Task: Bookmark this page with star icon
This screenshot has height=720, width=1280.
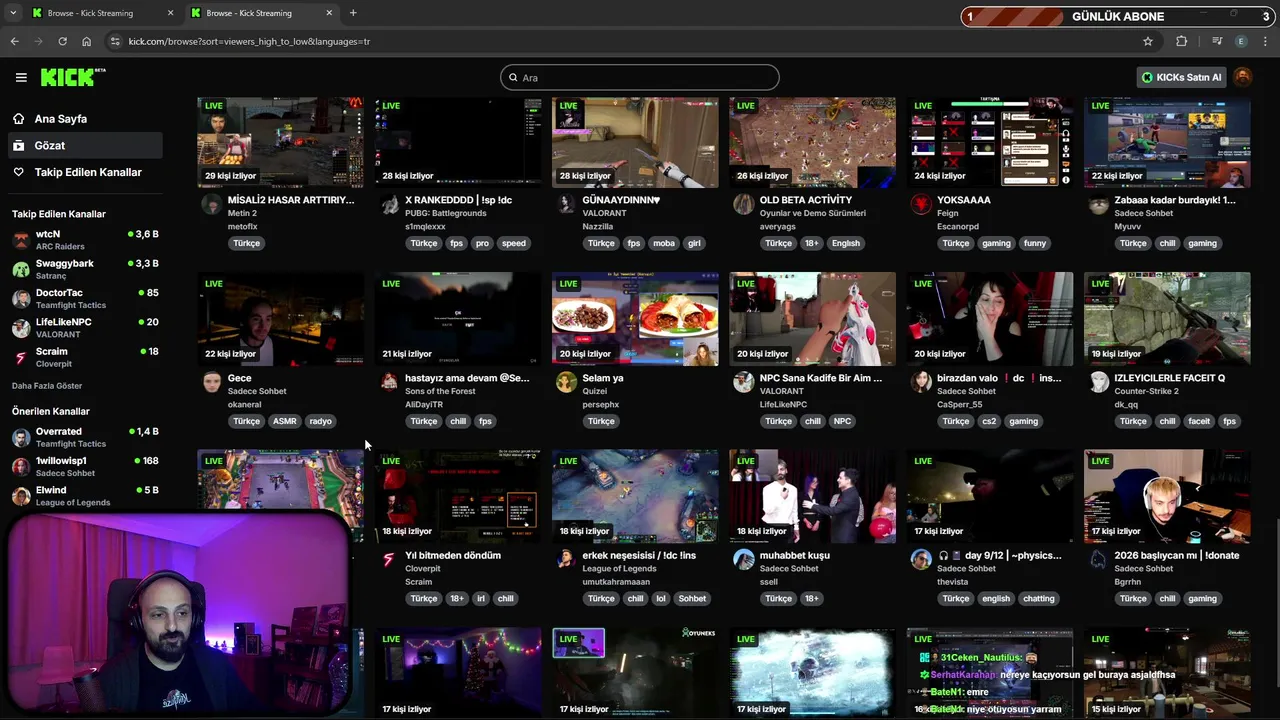Action: [1148, 41]
